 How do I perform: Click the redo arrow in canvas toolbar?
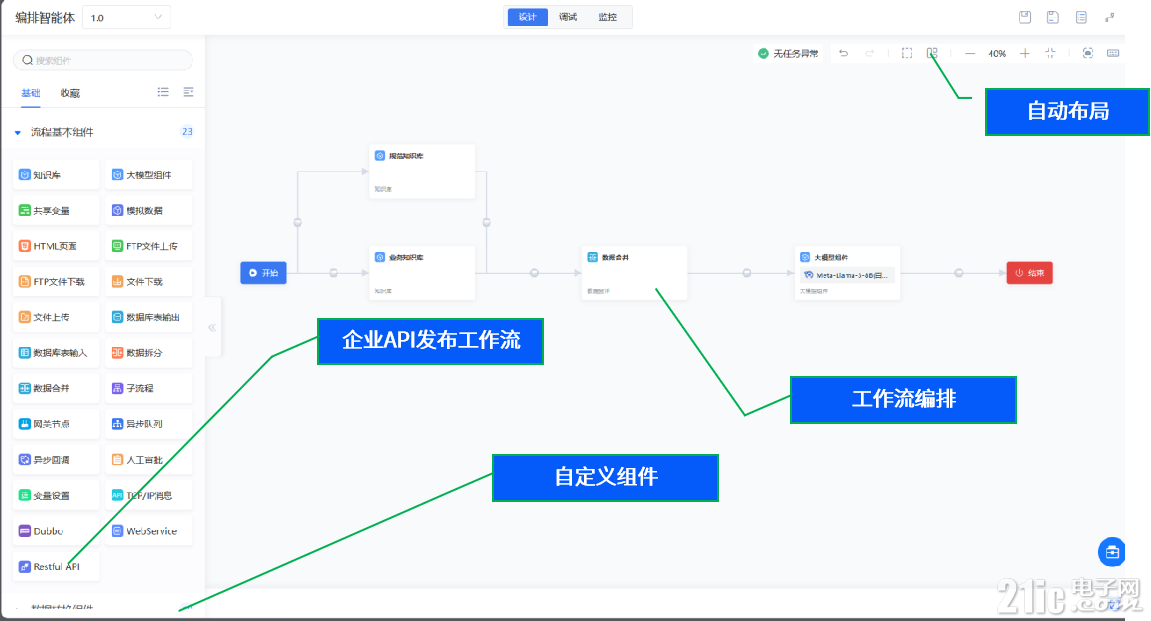click(x=870, y=53)
